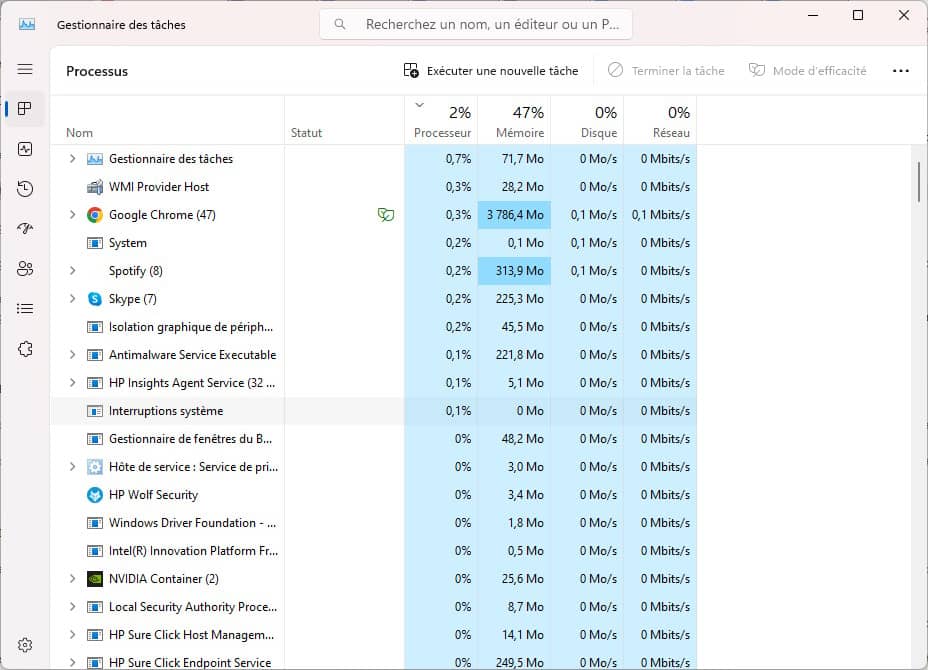Click the WMI Provider Host icon
The image size is (928, 670).
95,187
